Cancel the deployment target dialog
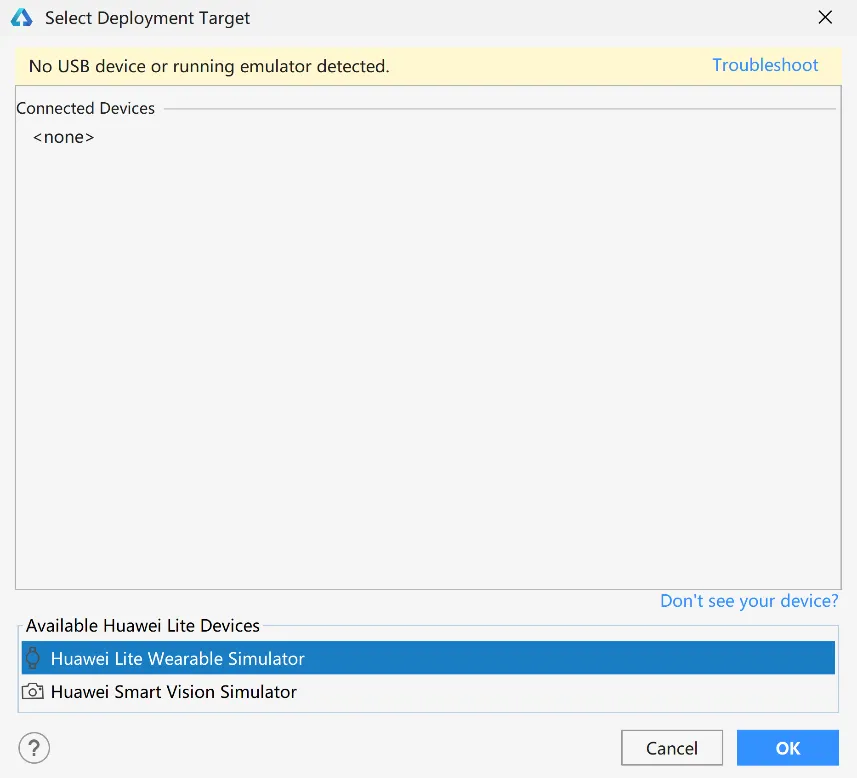The width and height of the screenshot is (857, 778). pos(672,747)
